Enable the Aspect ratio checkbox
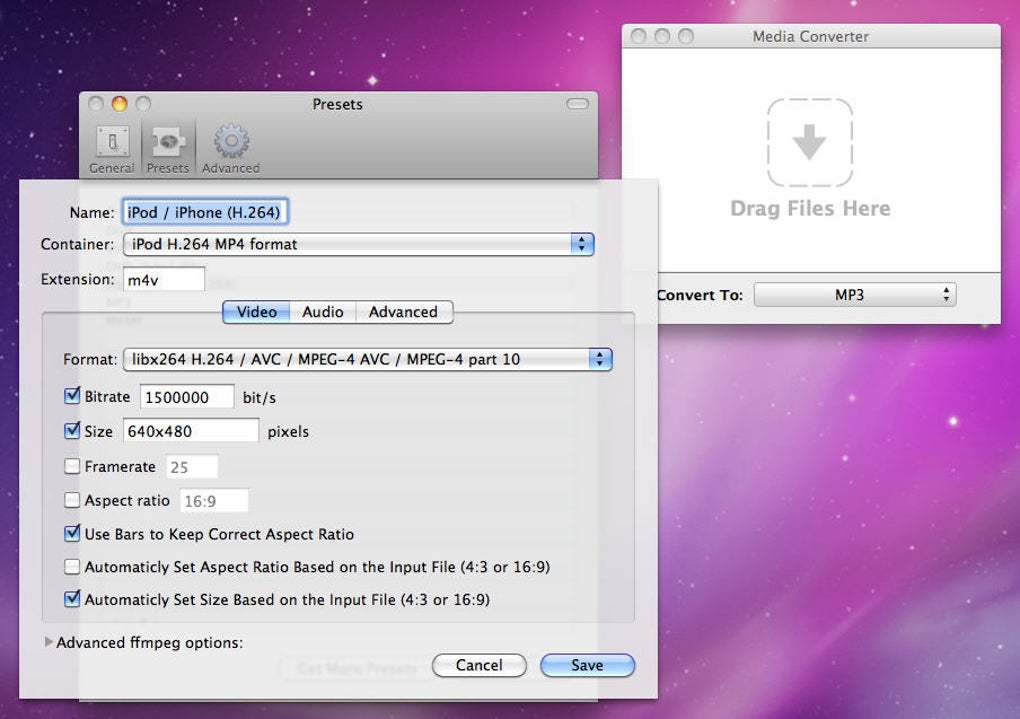1020x719 pixels. pyautogui.click(x=72, y=500)
